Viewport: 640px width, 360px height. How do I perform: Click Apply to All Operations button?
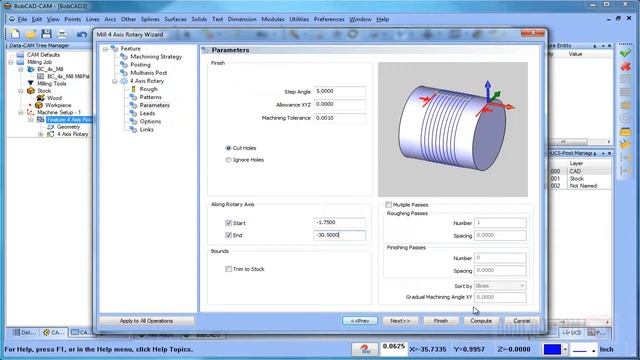[146, 321]
